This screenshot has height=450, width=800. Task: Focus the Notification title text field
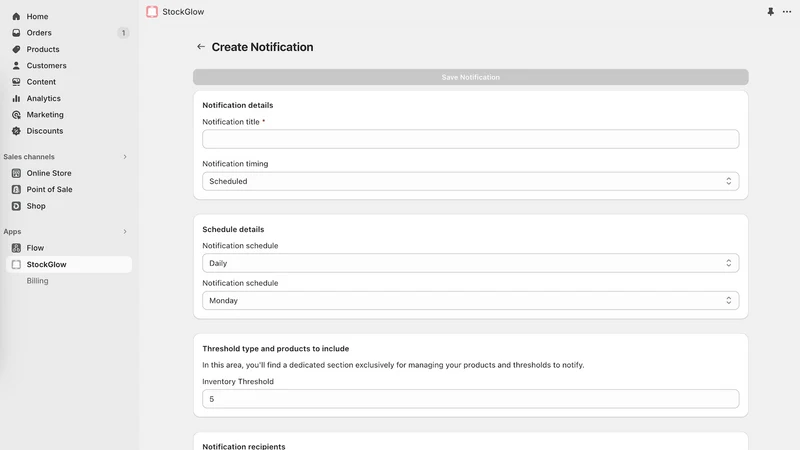[470, 139]
